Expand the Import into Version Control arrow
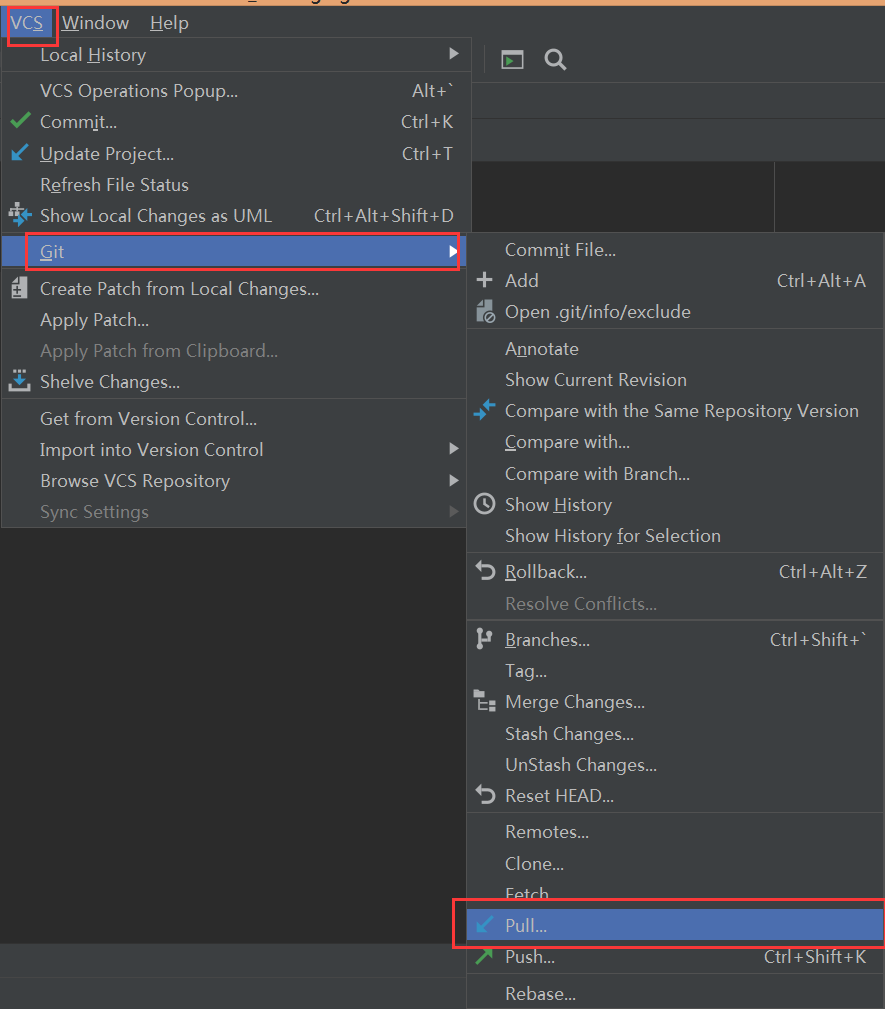This screenshot has height=1009, width=885. click(454, 449)
